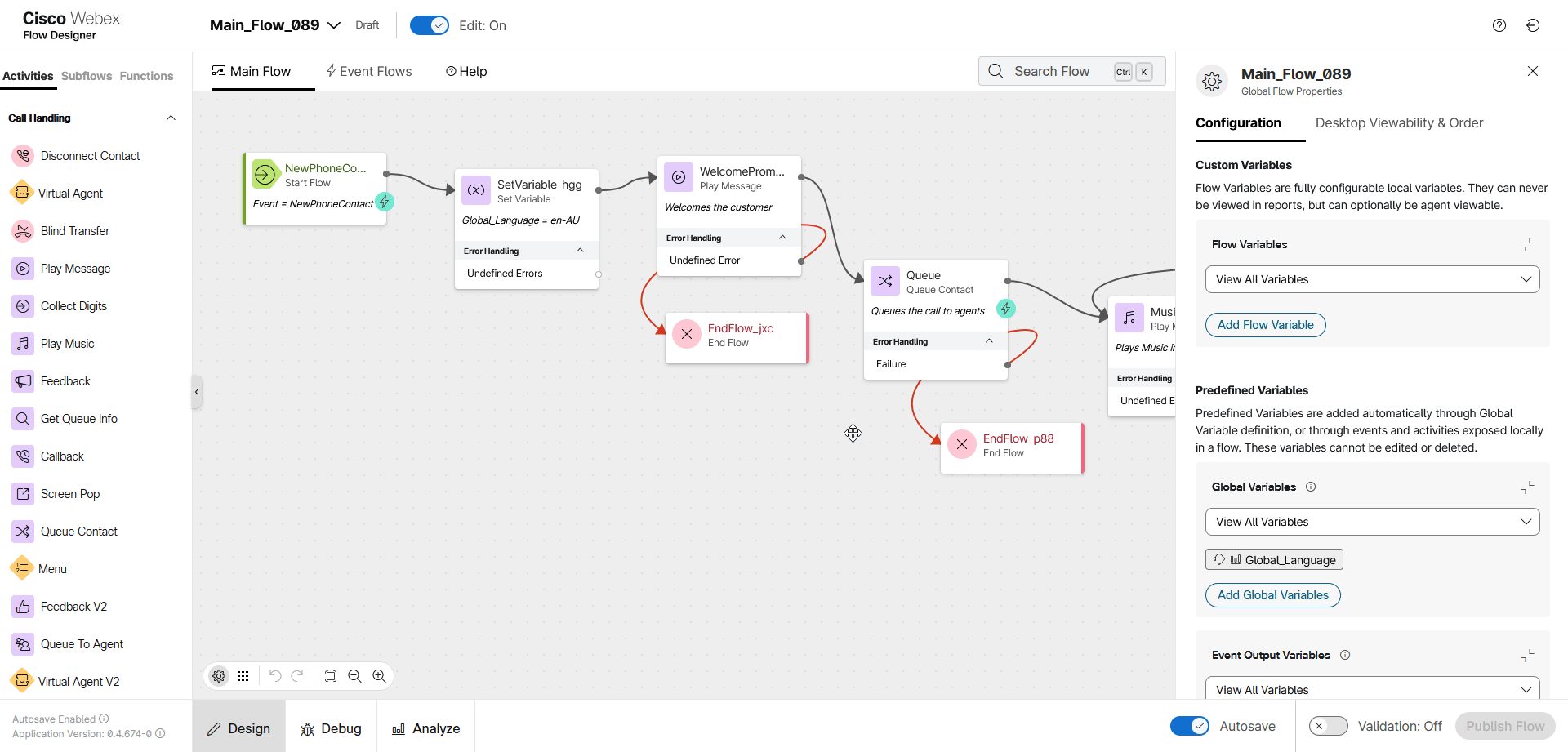Turn off the Edit mode toggle
1568x752 pixels.
[430, 25]
